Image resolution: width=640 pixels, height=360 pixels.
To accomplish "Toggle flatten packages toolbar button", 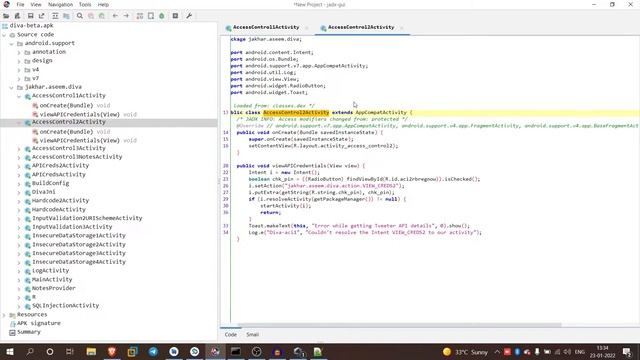I will pyautogui.click(x=66, y=16).
